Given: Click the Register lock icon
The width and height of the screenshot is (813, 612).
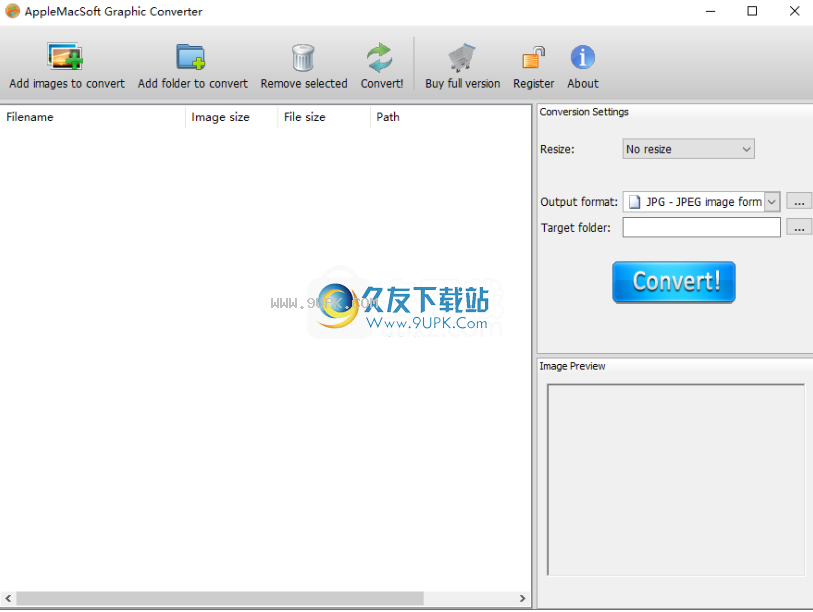Looking at the screenshot, I should pos(533,57).
